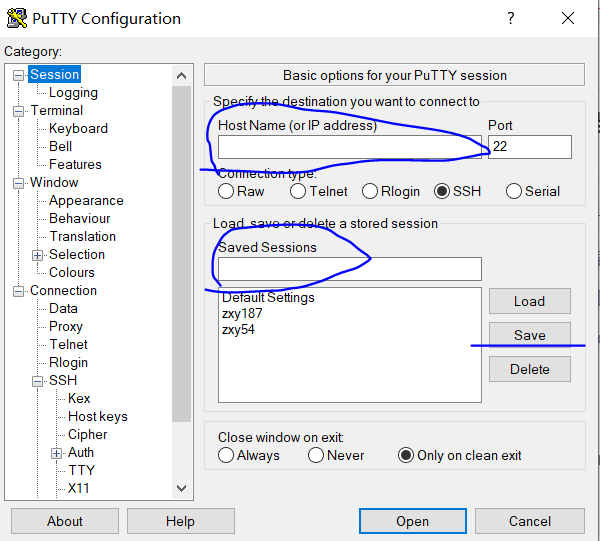Viewport: 600px width, 541px height.
Task: Open the X11 category
Action: (78, 488)
